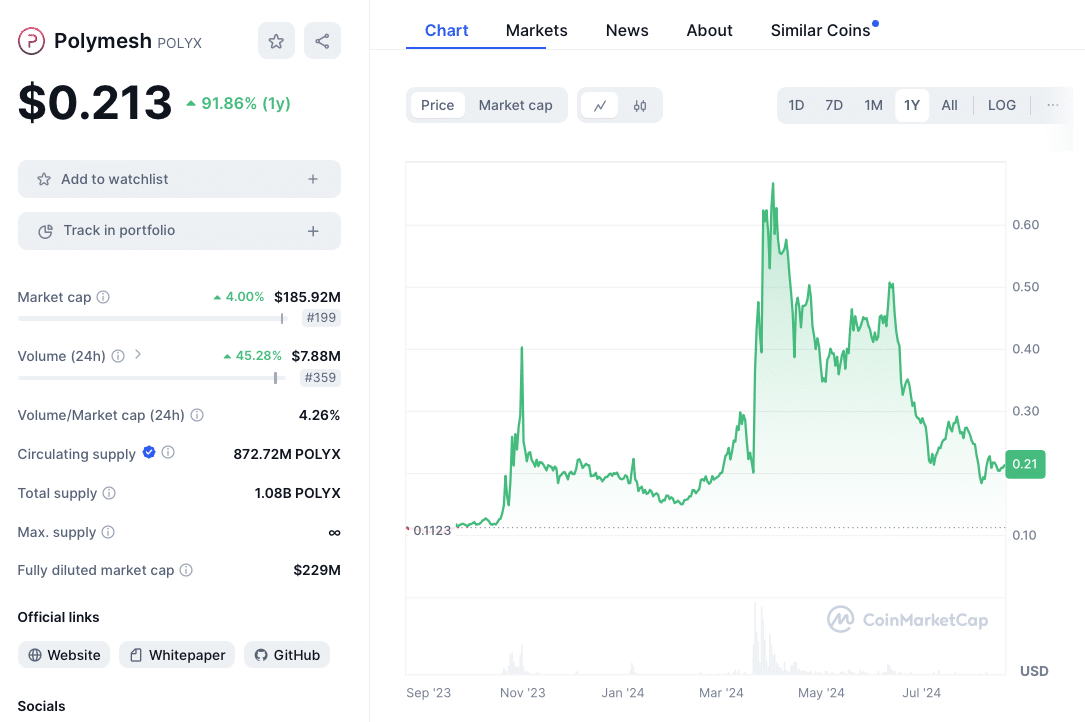Set chart range to 1D
The height and width of the screenshot is (722, 1085).
coord(796,105)
